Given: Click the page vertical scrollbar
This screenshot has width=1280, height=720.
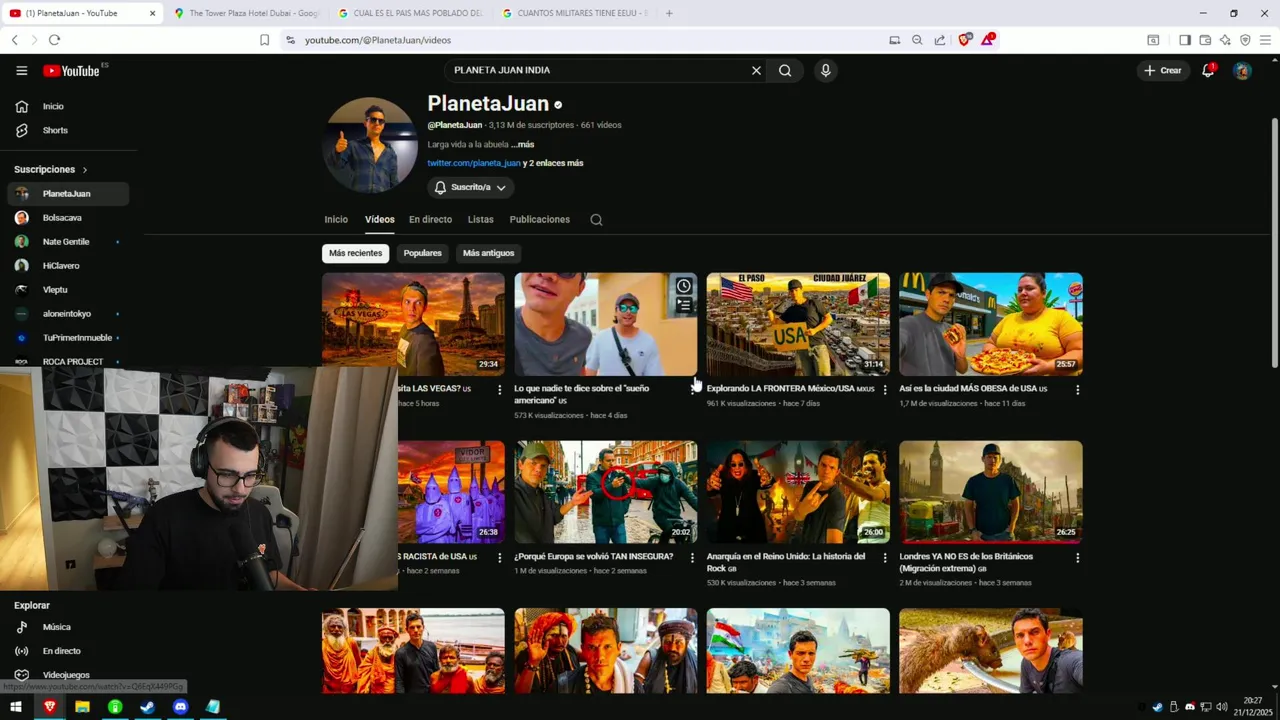Looking at the screenshot, I should pyautogui.click(x=1274, y=241).
